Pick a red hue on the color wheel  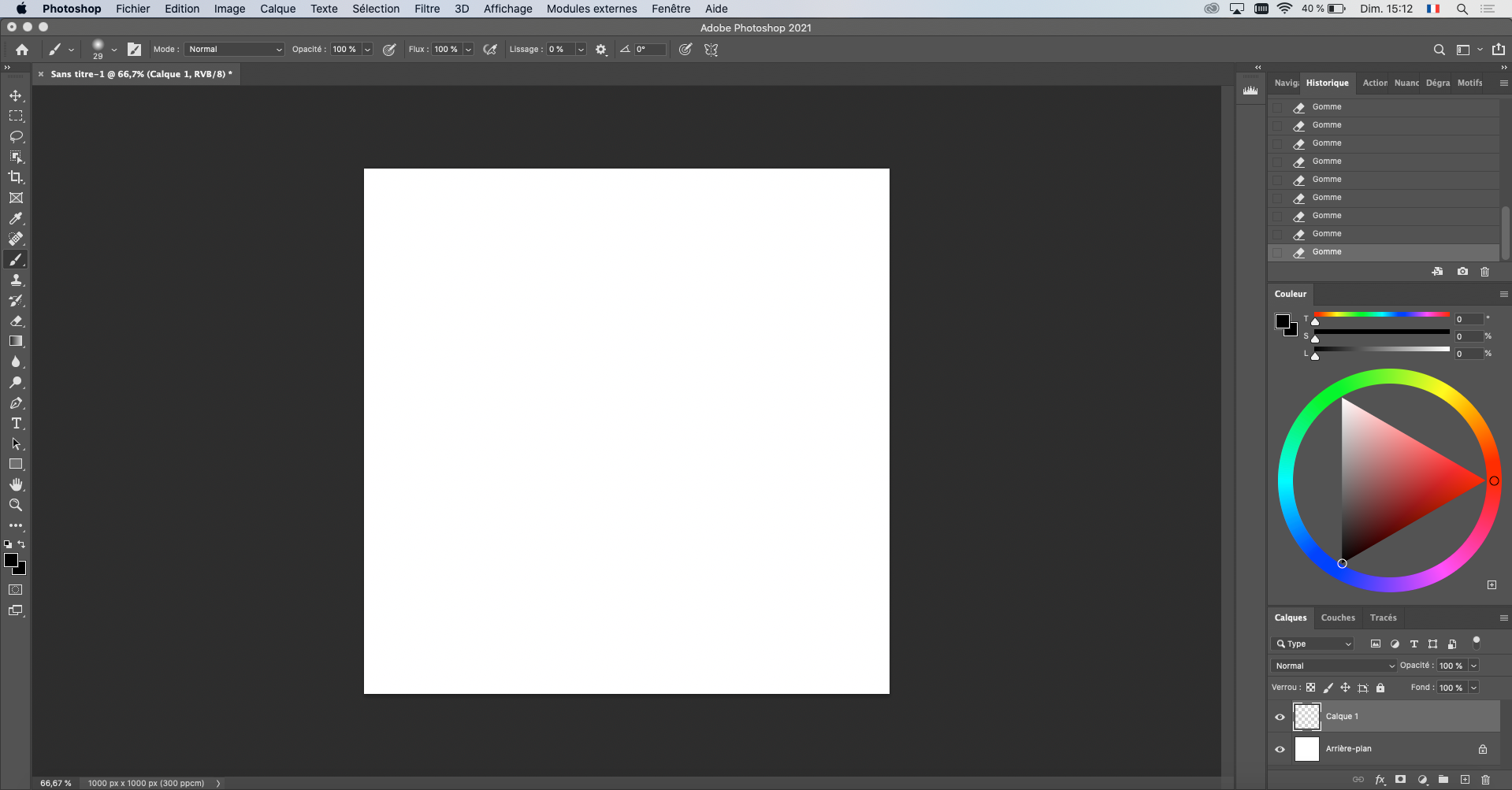point(1495,480)
